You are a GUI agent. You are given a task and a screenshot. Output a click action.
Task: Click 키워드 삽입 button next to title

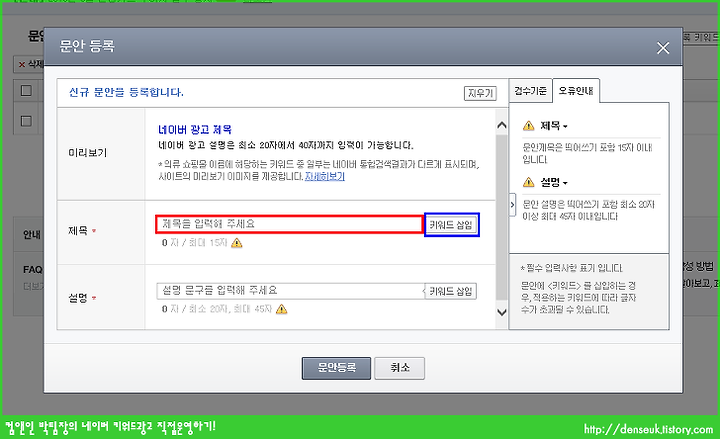tap(451, 225)
